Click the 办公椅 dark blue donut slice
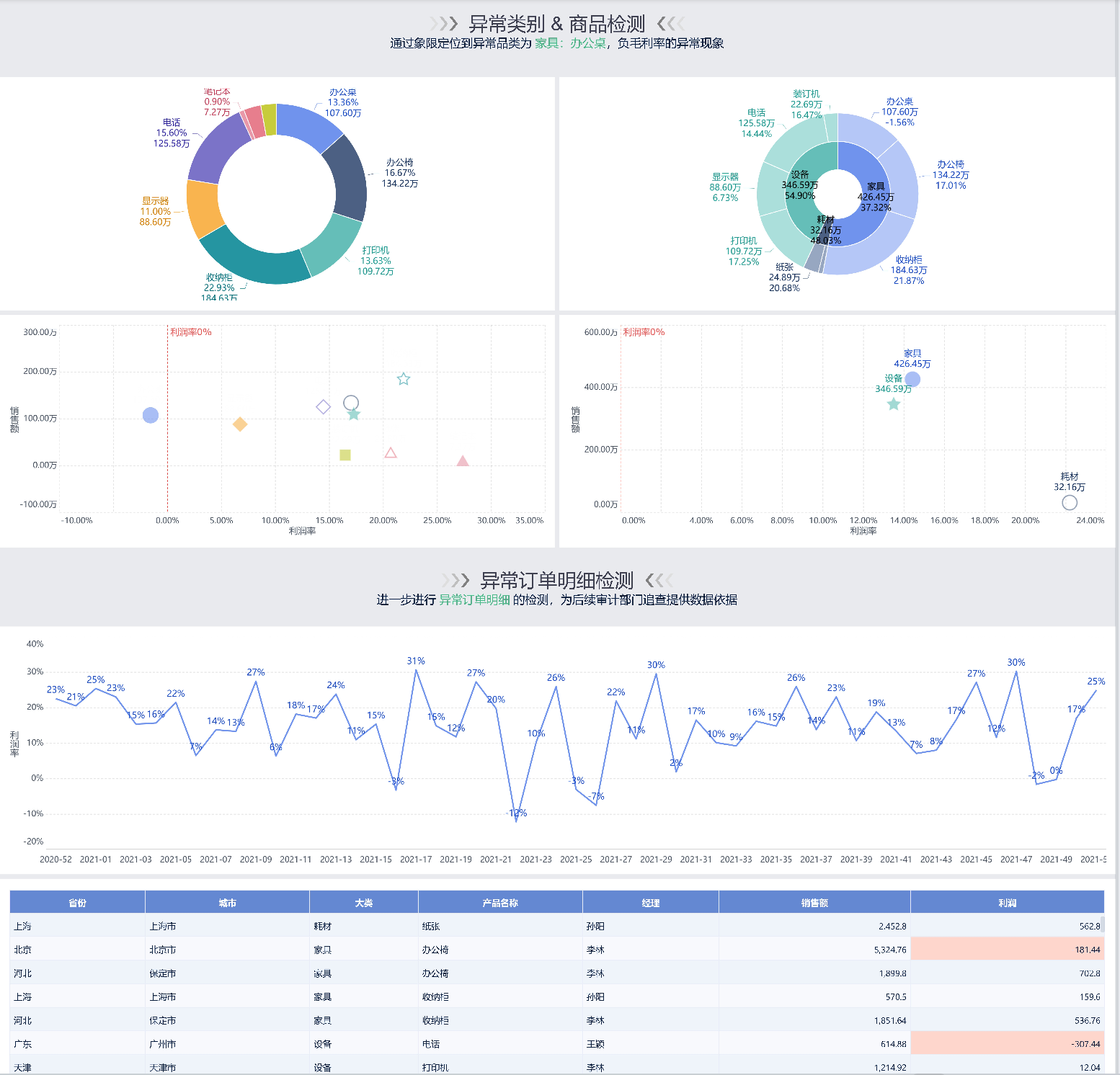 point(348,177)
